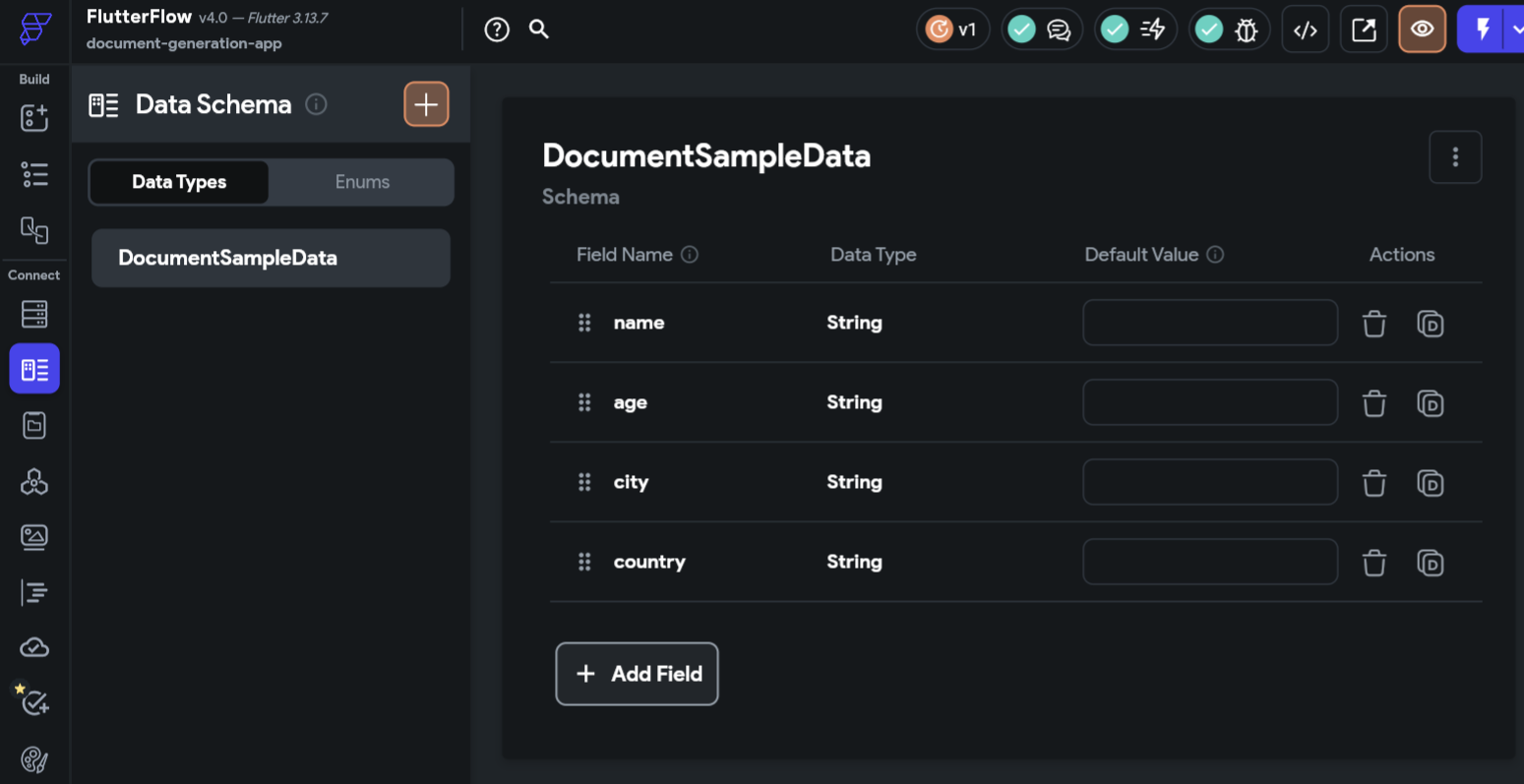This screenshot has height=784, width=1524.
Task: Click the default value input for name
Action: 1210,323
